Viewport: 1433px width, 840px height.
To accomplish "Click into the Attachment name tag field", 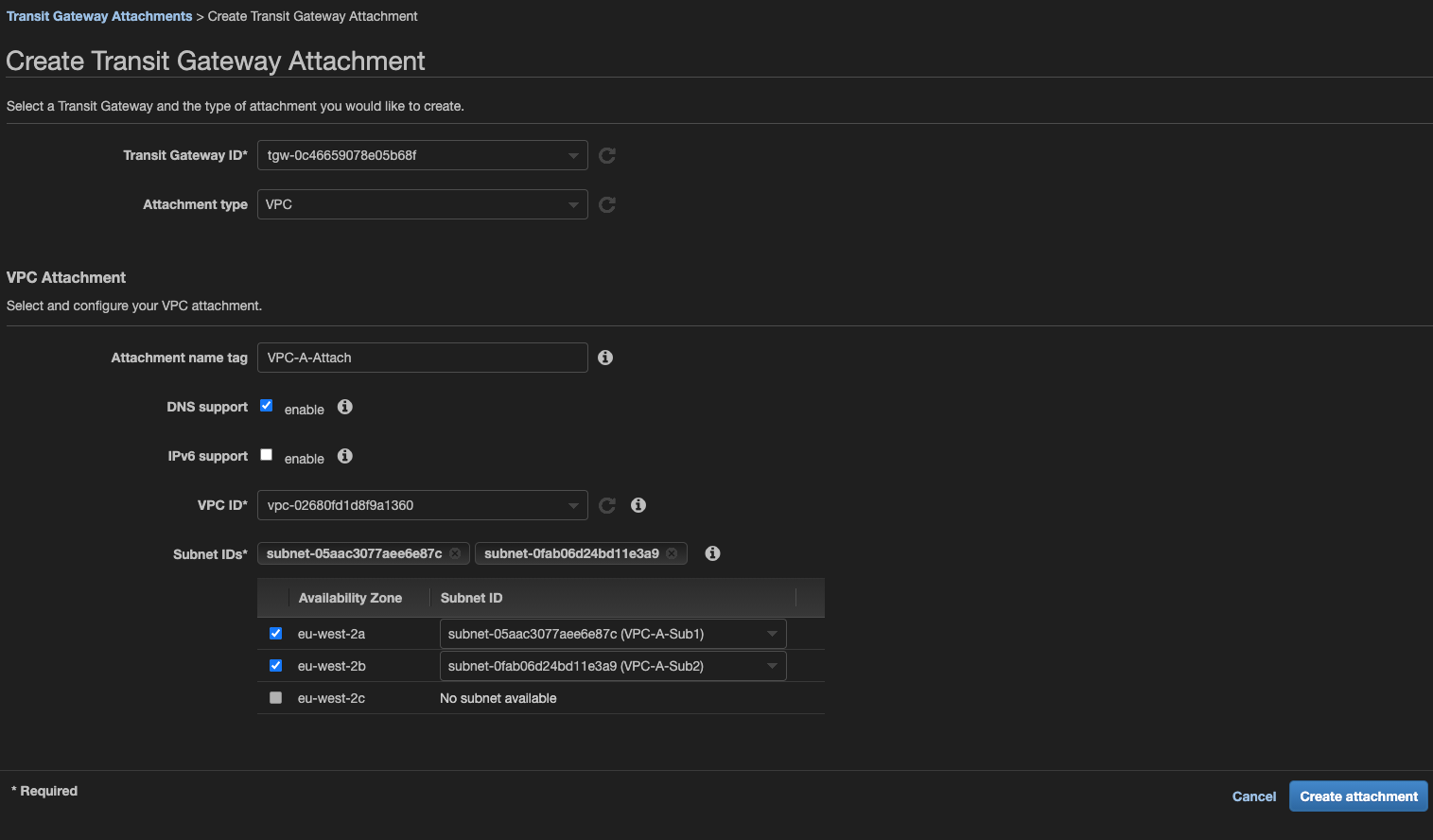I will 423,358.
